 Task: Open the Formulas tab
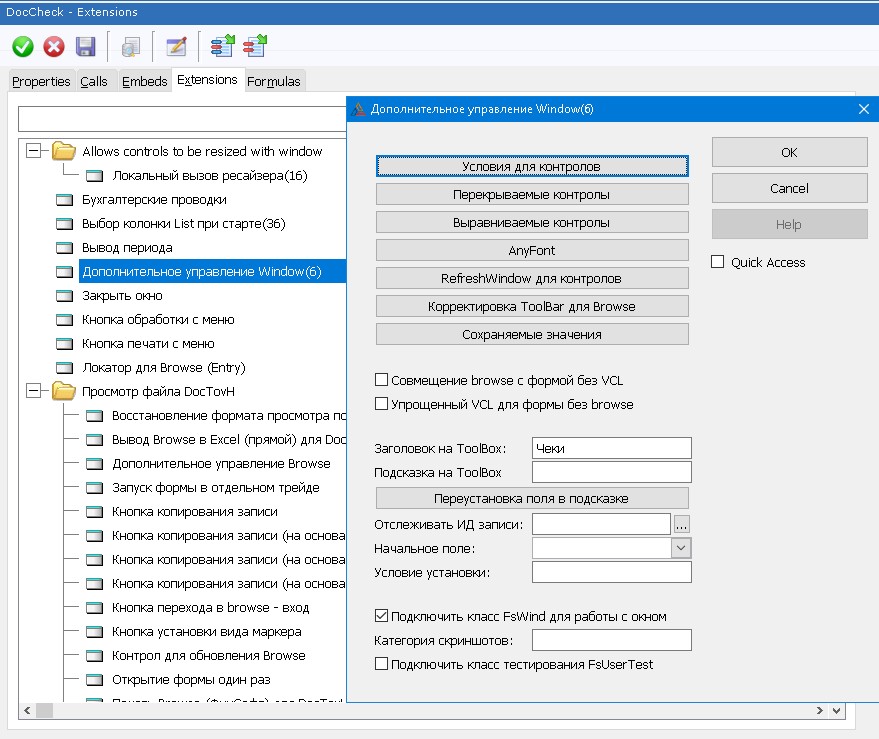click(273, 81)
